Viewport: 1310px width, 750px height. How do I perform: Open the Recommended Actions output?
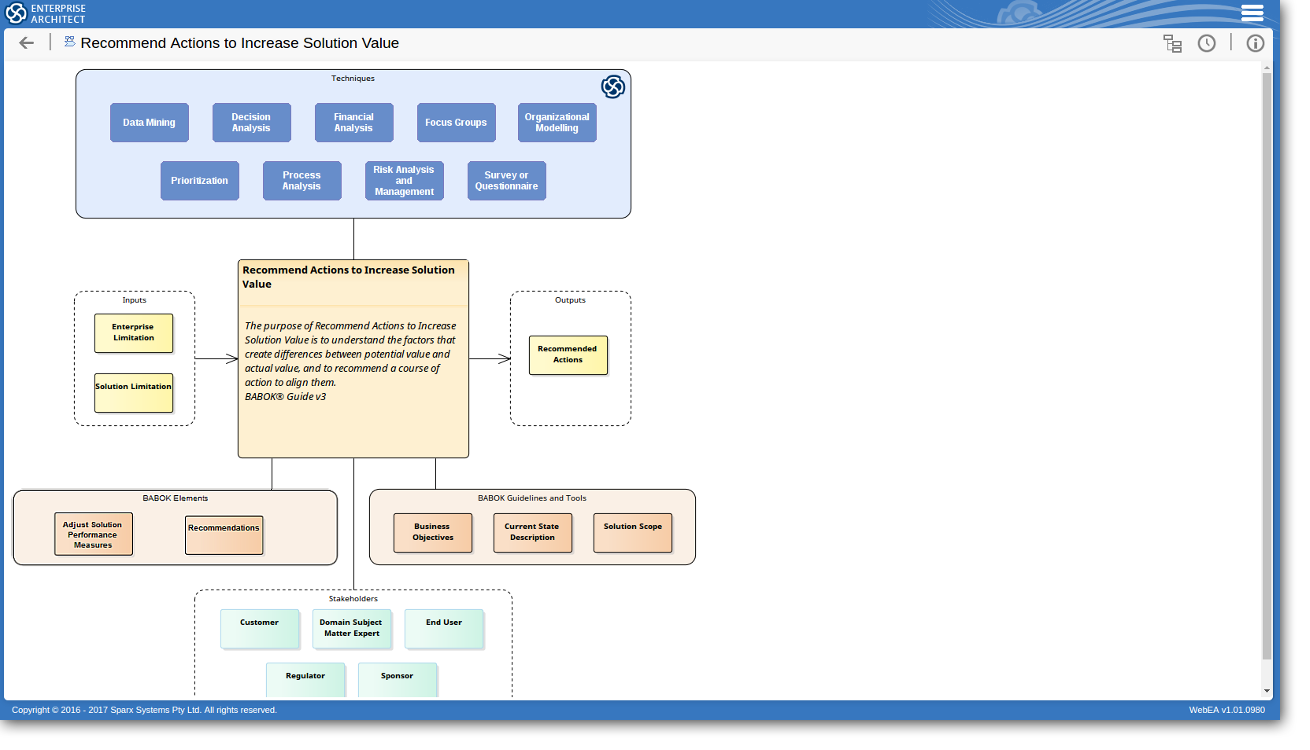(568, 355)
